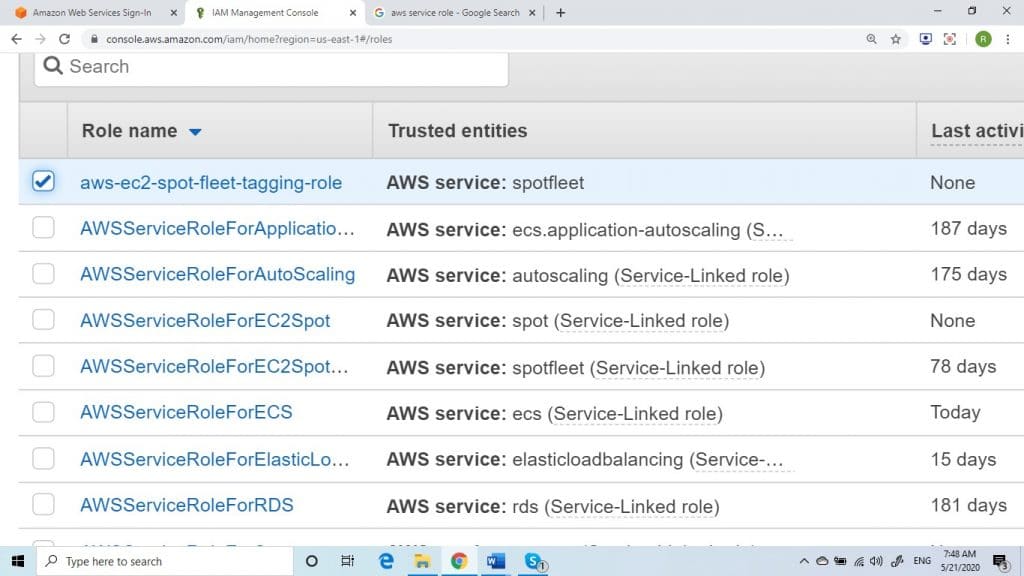The width and height of the screenshot is (1024, 576).
Task: Check the box for AWSServiceRoleForEC2Spot... spotfleet row
Action: pos(43,366)
